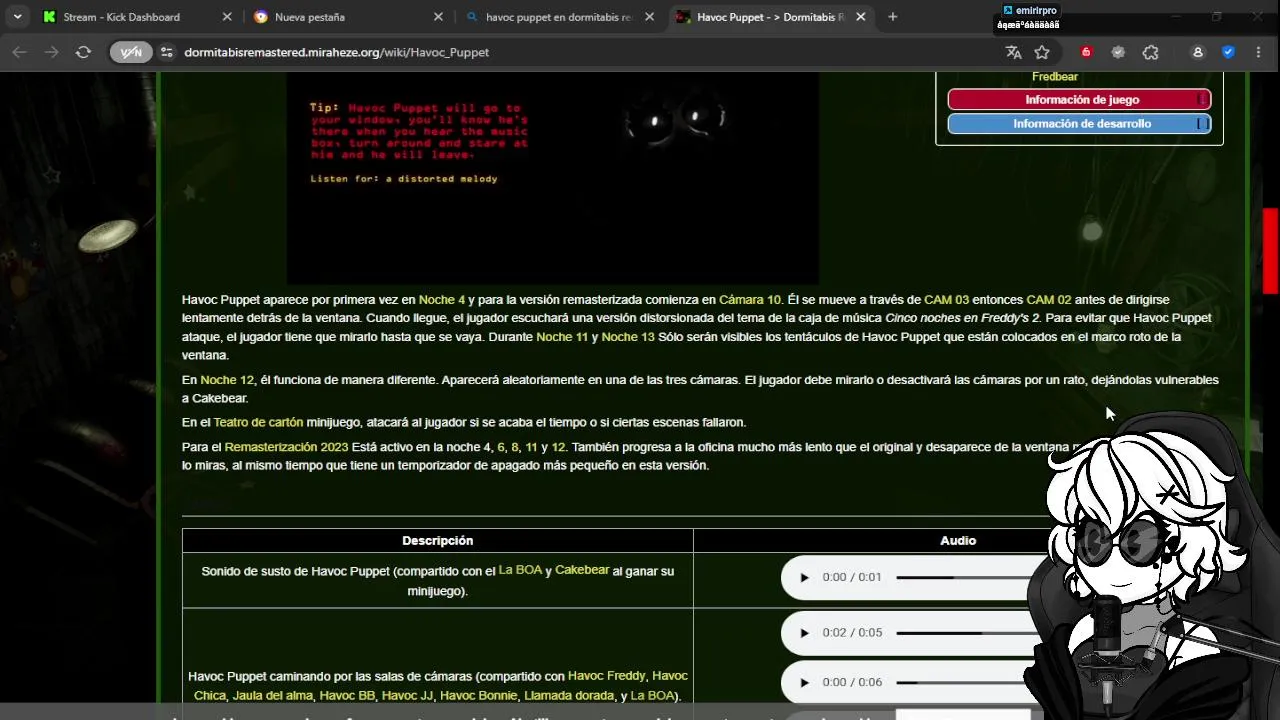Open the Remasterización 2023 link

[x=286, y=447]
